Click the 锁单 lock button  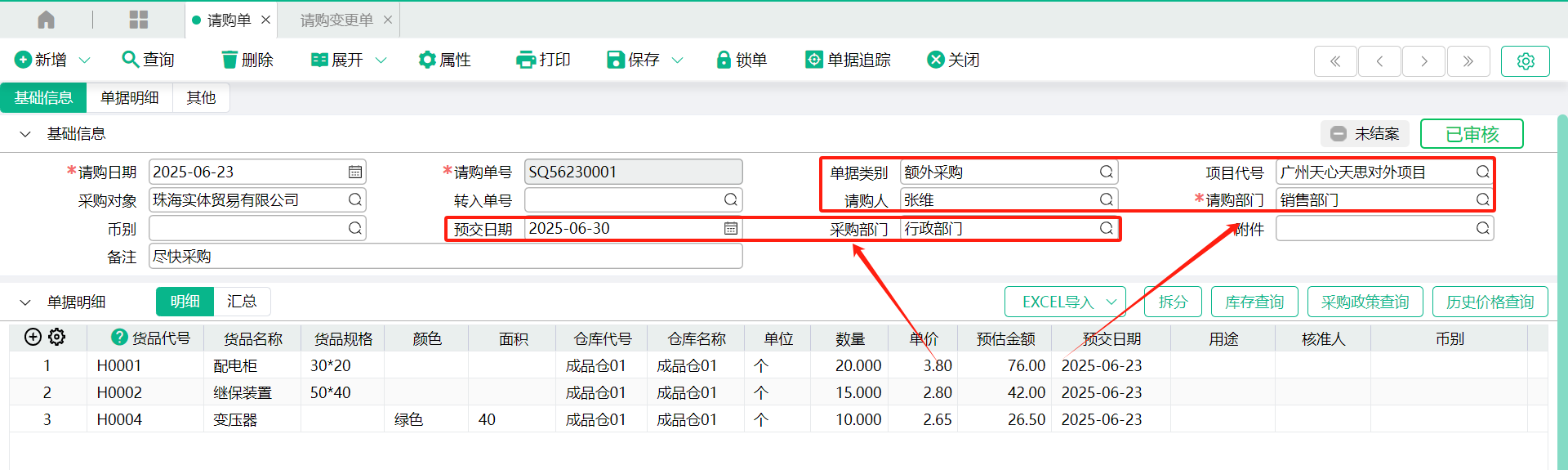[x=742, y=60]
